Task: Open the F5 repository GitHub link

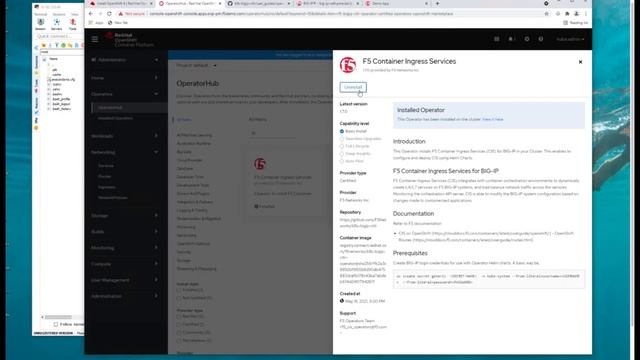Action: pyautogui.click(x=362, y=222)
